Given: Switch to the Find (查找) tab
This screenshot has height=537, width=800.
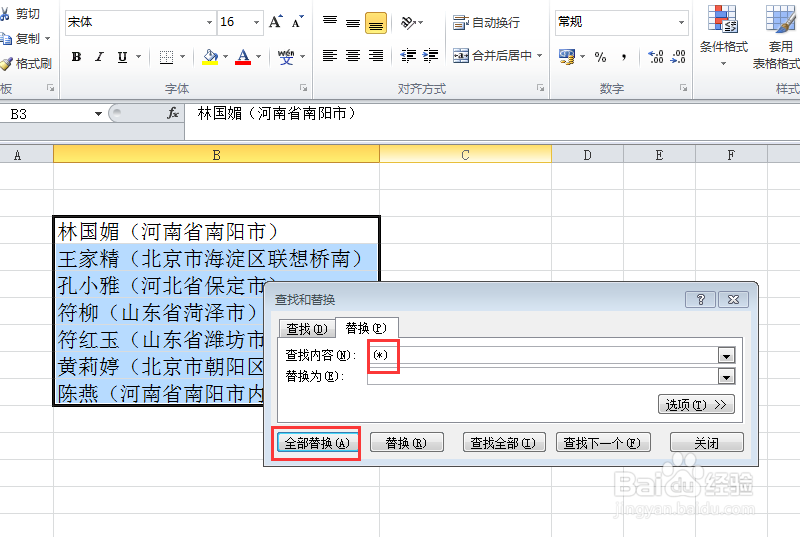Looking at the screenshot, I should (307, 329).
